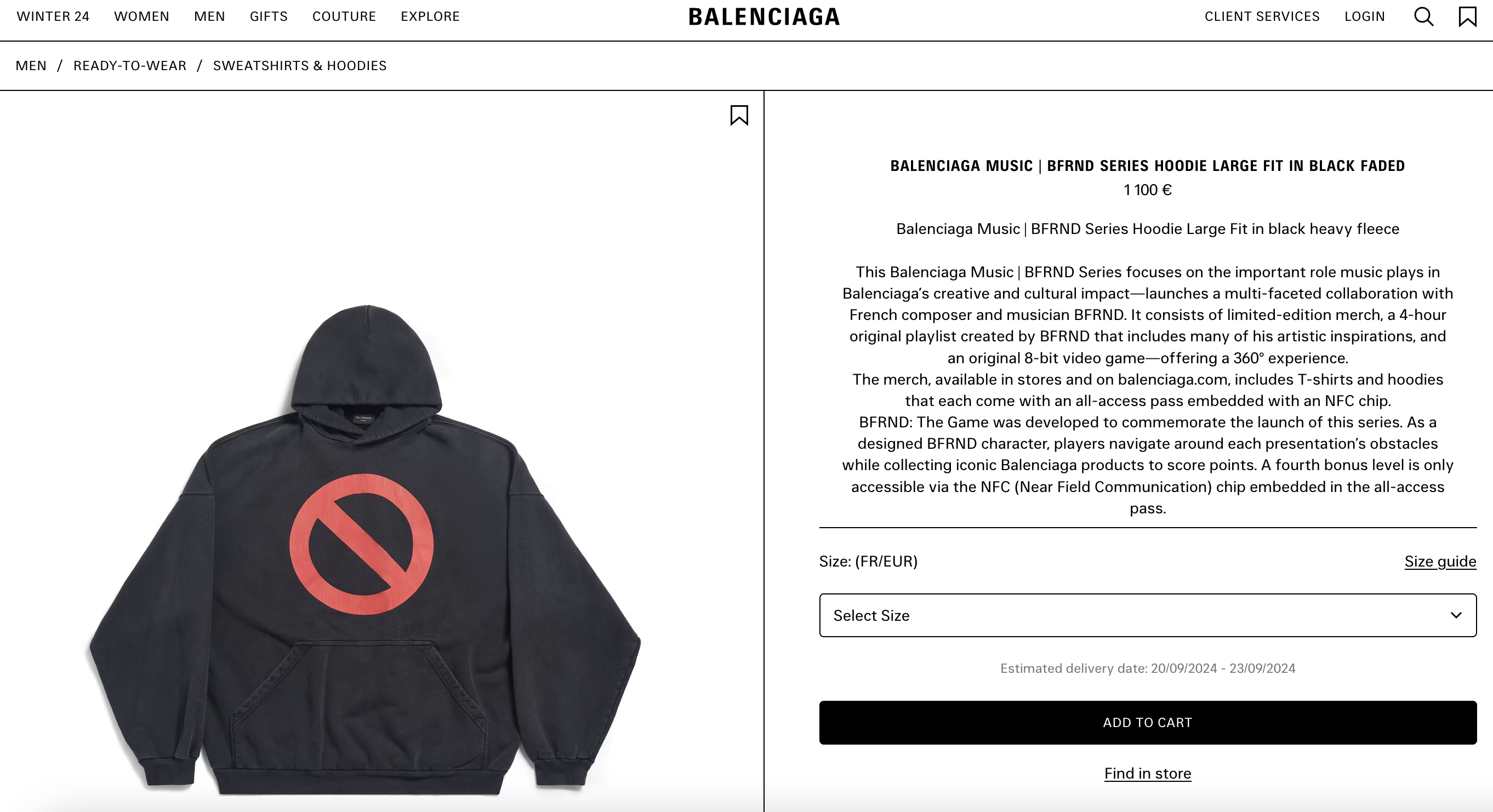1493x812 pixels.
Task: Click the Login link
Action: (1364, 16)
